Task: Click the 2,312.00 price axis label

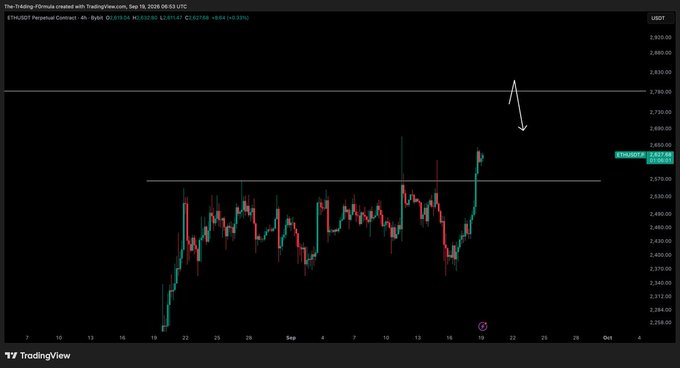Action: (660, 296)
